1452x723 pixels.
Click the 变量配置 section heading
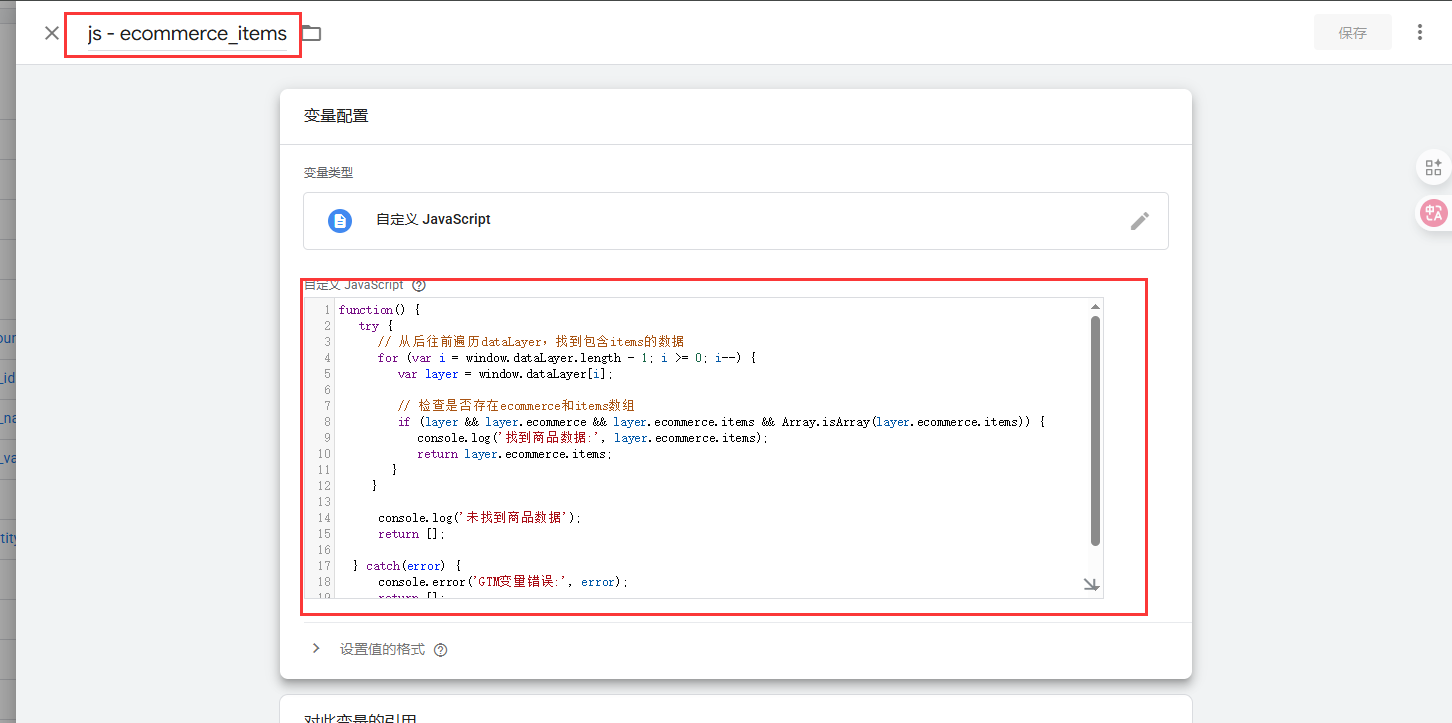[336, 116]
